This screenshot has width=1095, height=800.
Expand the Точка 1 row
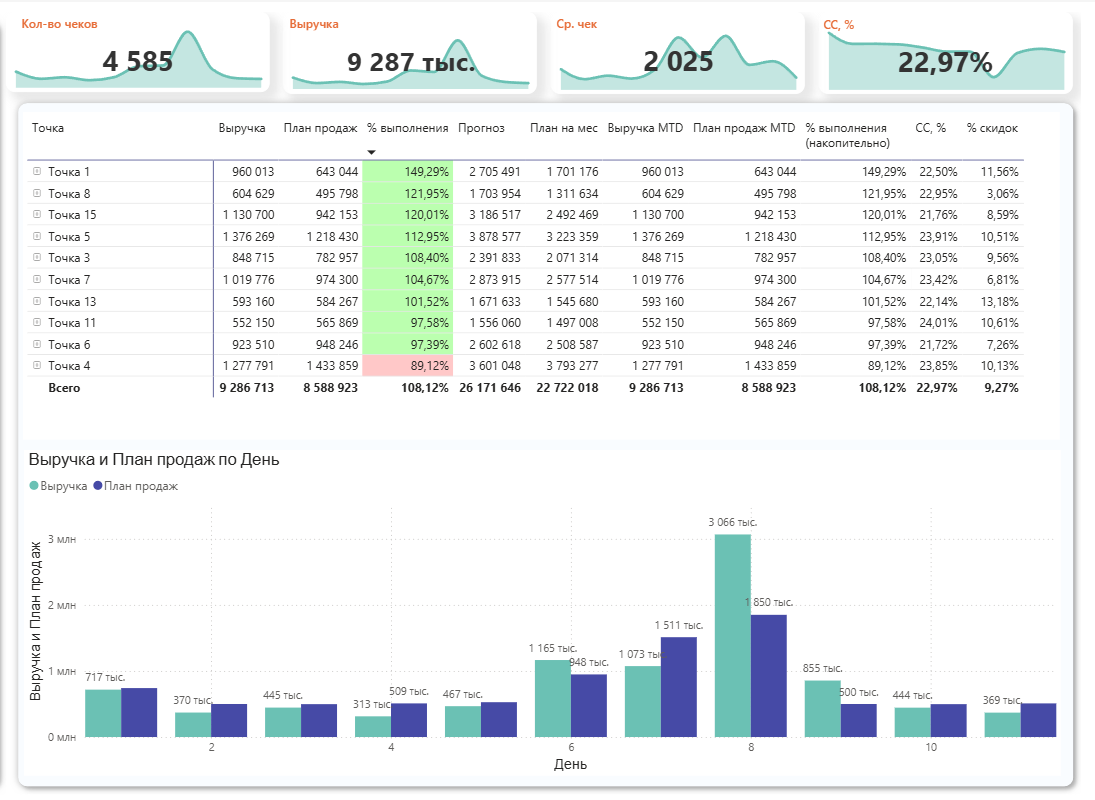point(37,172)
